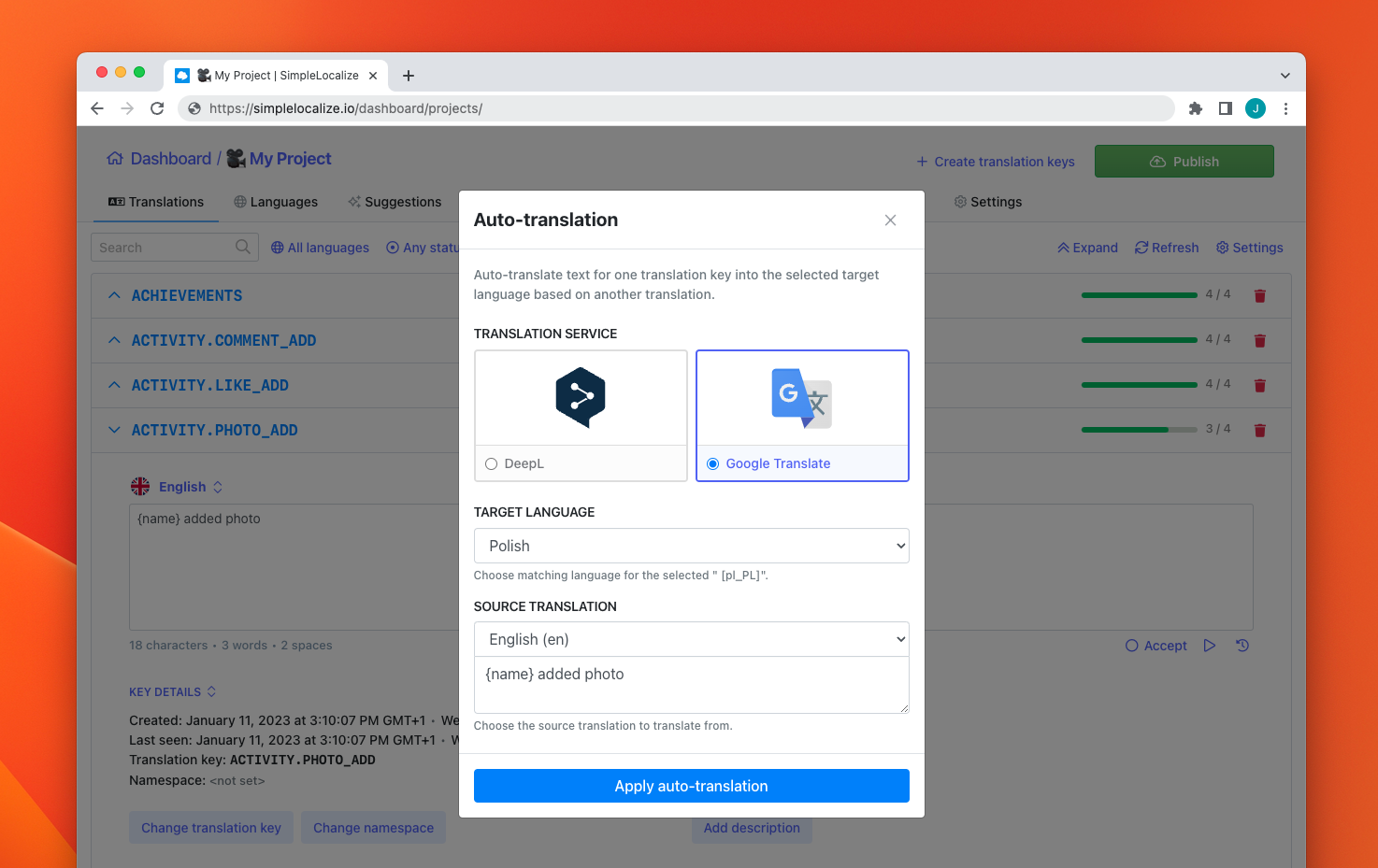Click Create translation keys link

click(996, 162)
